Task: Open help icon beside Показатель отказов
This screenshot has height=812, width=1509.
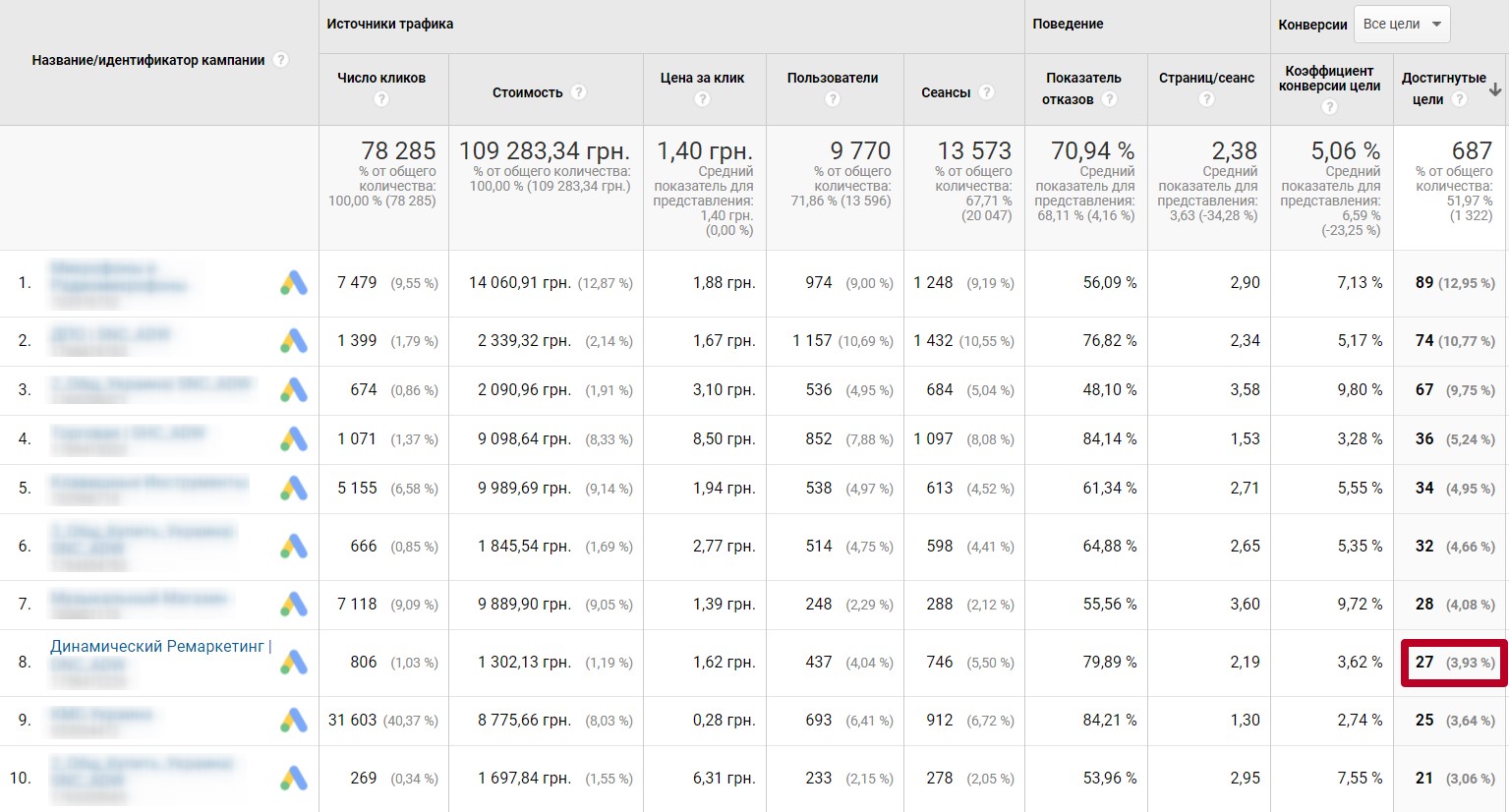Action: [1109, 99]
